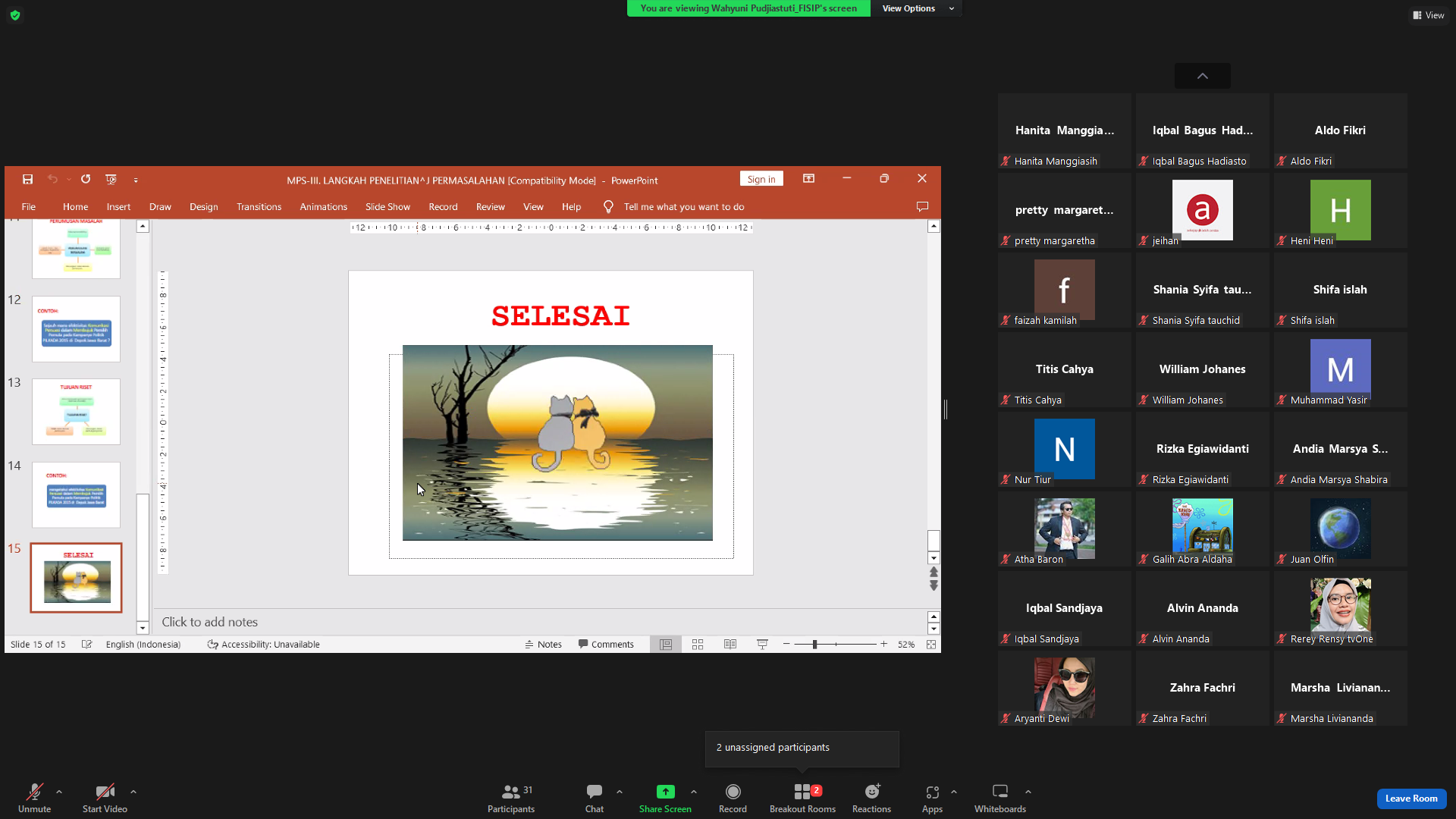The image size is (1456, 819).
Task: Open Customize Quick Access Toolbar arrow
Action: [x=136, y=180]
